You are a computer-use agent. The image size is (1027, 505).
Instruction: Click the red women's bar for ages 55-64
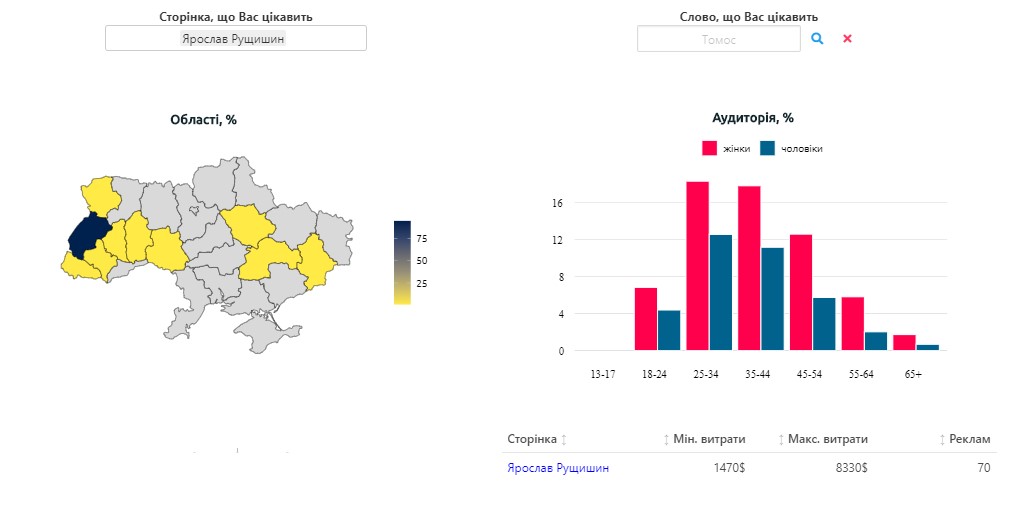pos(852,323)
